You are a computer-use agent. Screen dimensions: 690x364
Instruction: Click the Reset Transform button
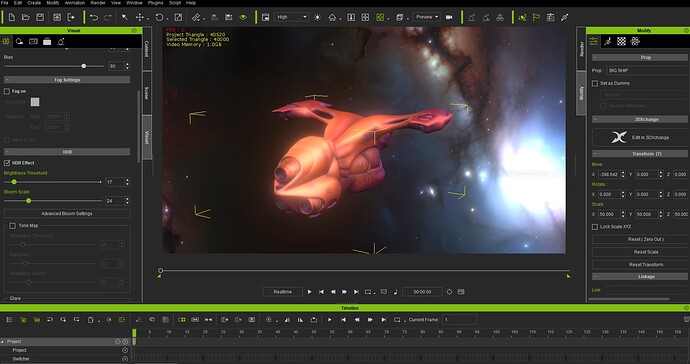coord(646,265)
